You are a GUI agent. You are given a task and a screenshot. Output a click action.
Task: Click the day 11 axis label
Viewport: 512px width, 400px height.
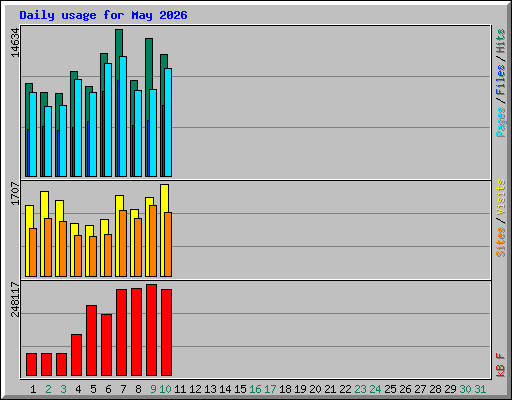click(180, 389)
